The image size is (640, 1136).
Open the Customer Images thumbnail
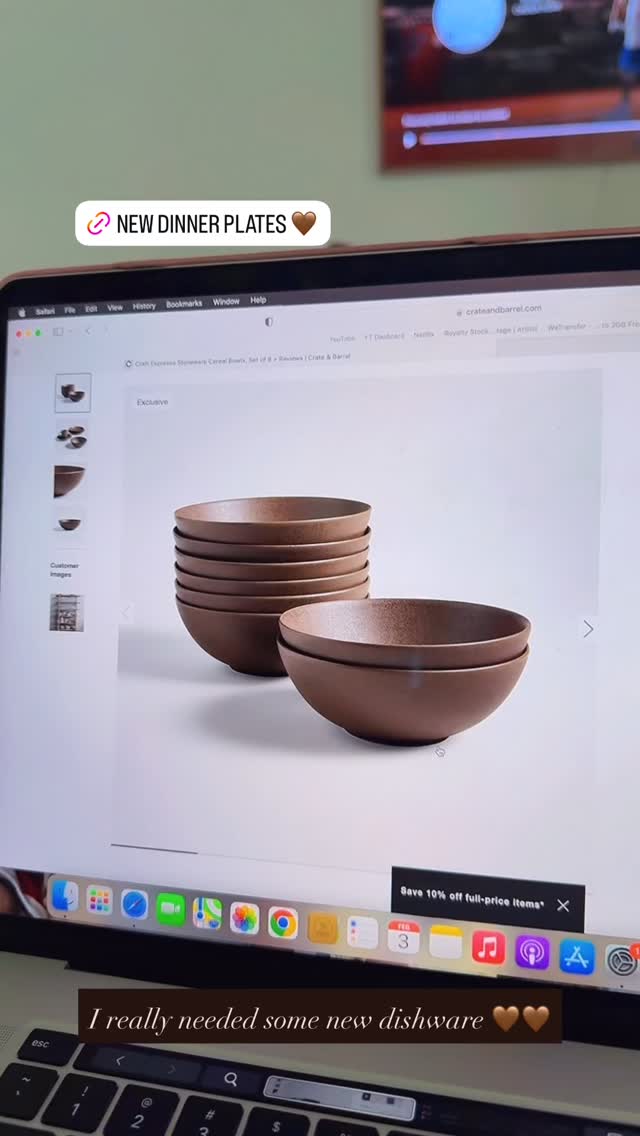pos(67,612)
